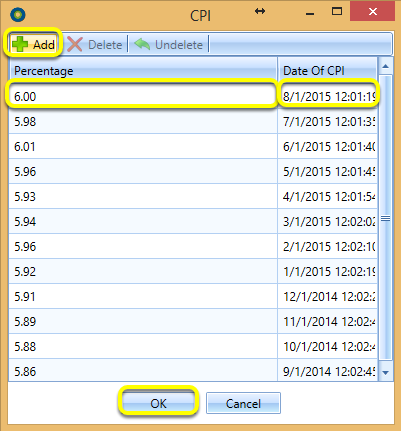Dismiss dialog with the Cancel button
Viewport: 401px width, 431px height.
coord(243,403)
